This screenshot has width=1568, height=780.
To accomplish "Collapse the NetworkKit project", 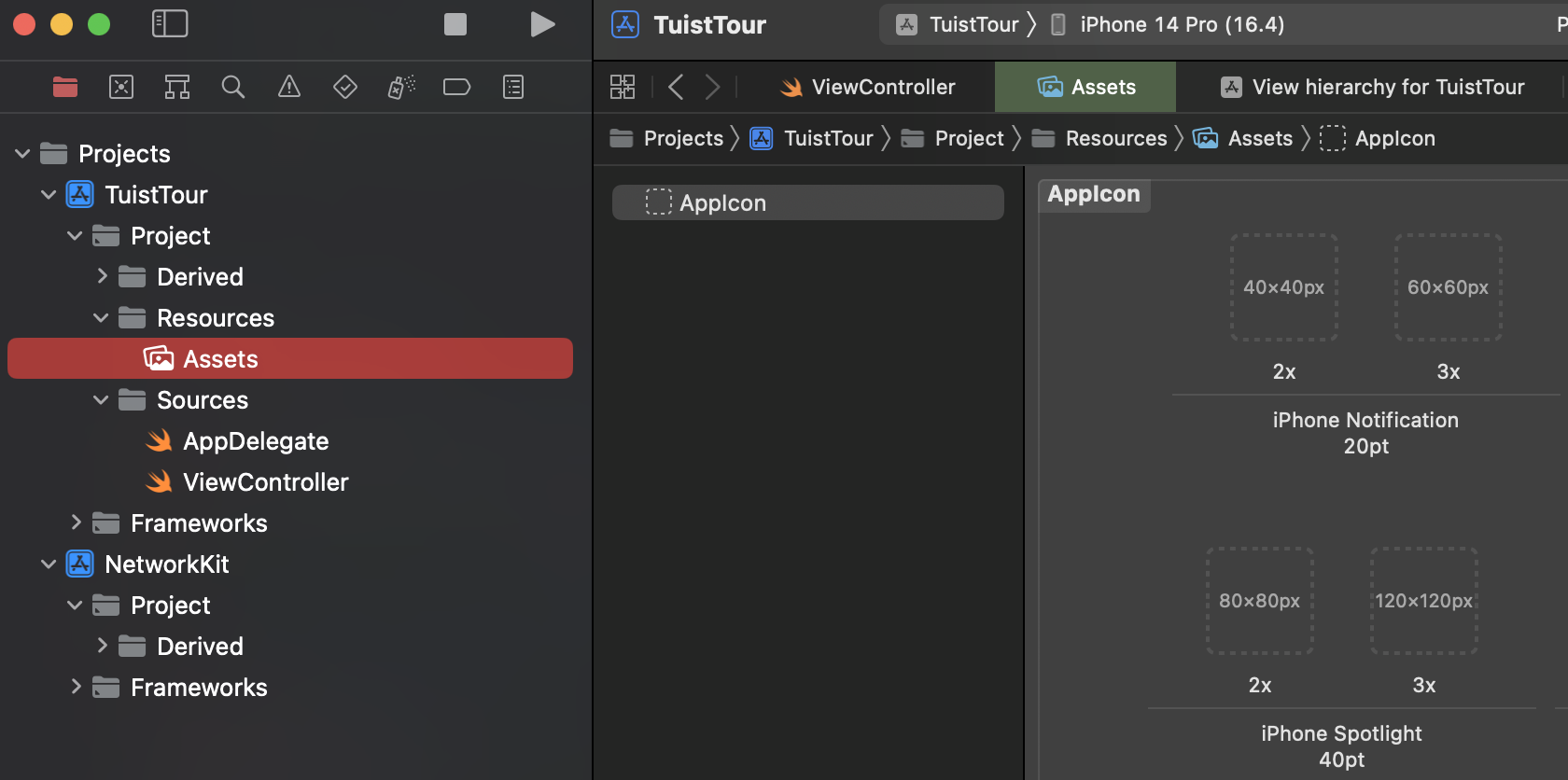I will pyautogui.click(x=49, y=564).
